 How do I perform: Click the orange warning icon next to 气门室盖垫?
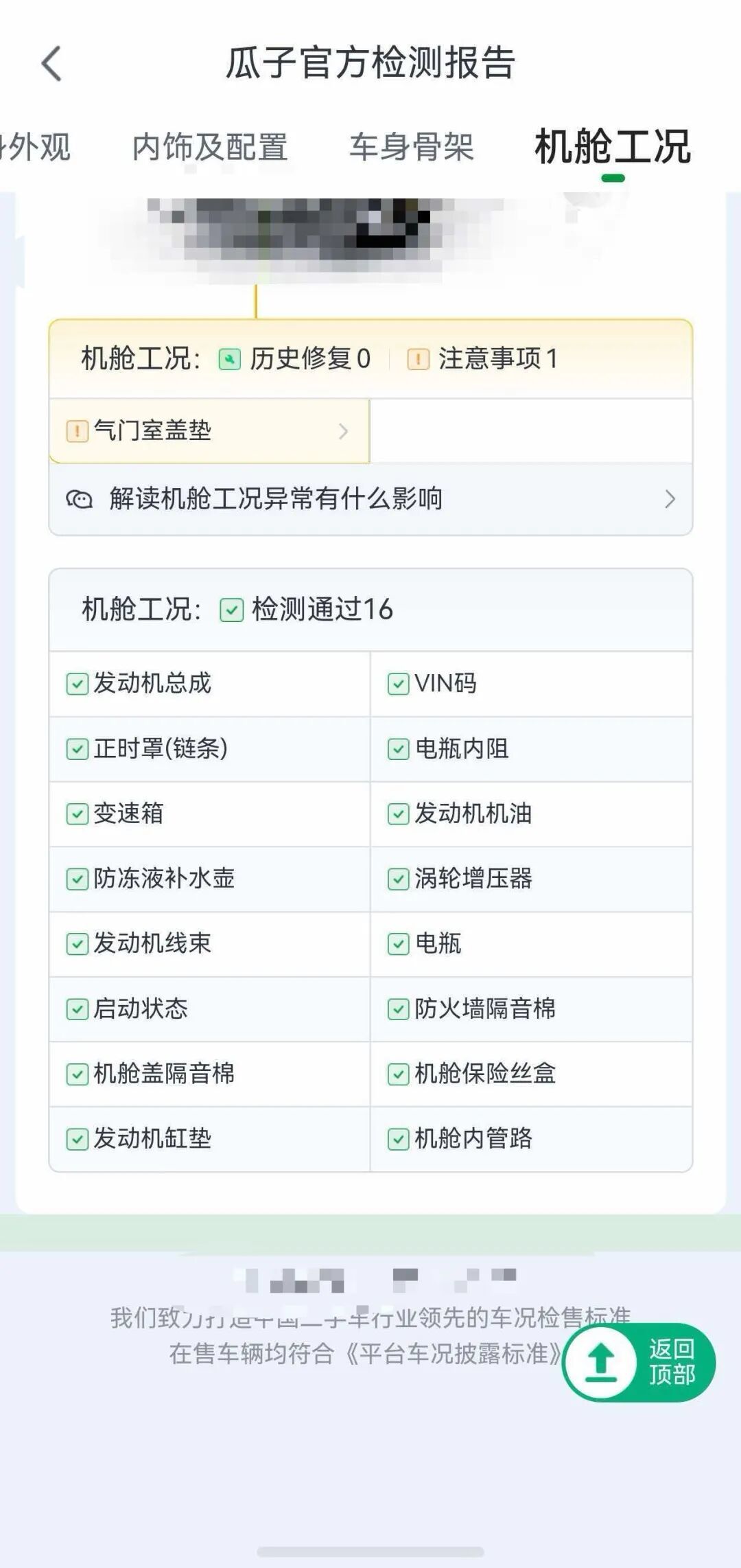tap(77, 431)
